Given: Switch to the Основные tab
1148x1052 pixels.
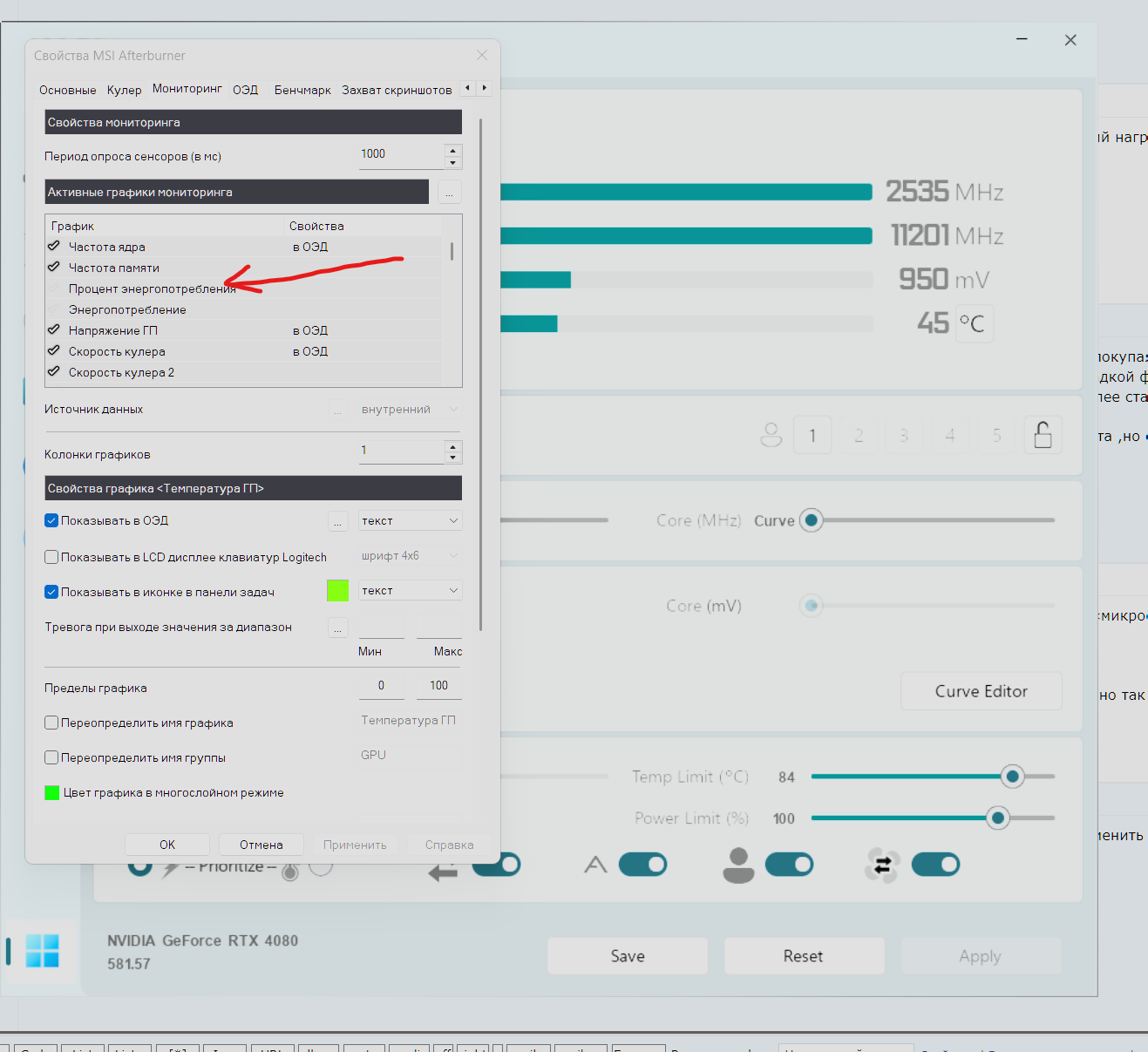Looking at the screenshot, I should (68, 90).
